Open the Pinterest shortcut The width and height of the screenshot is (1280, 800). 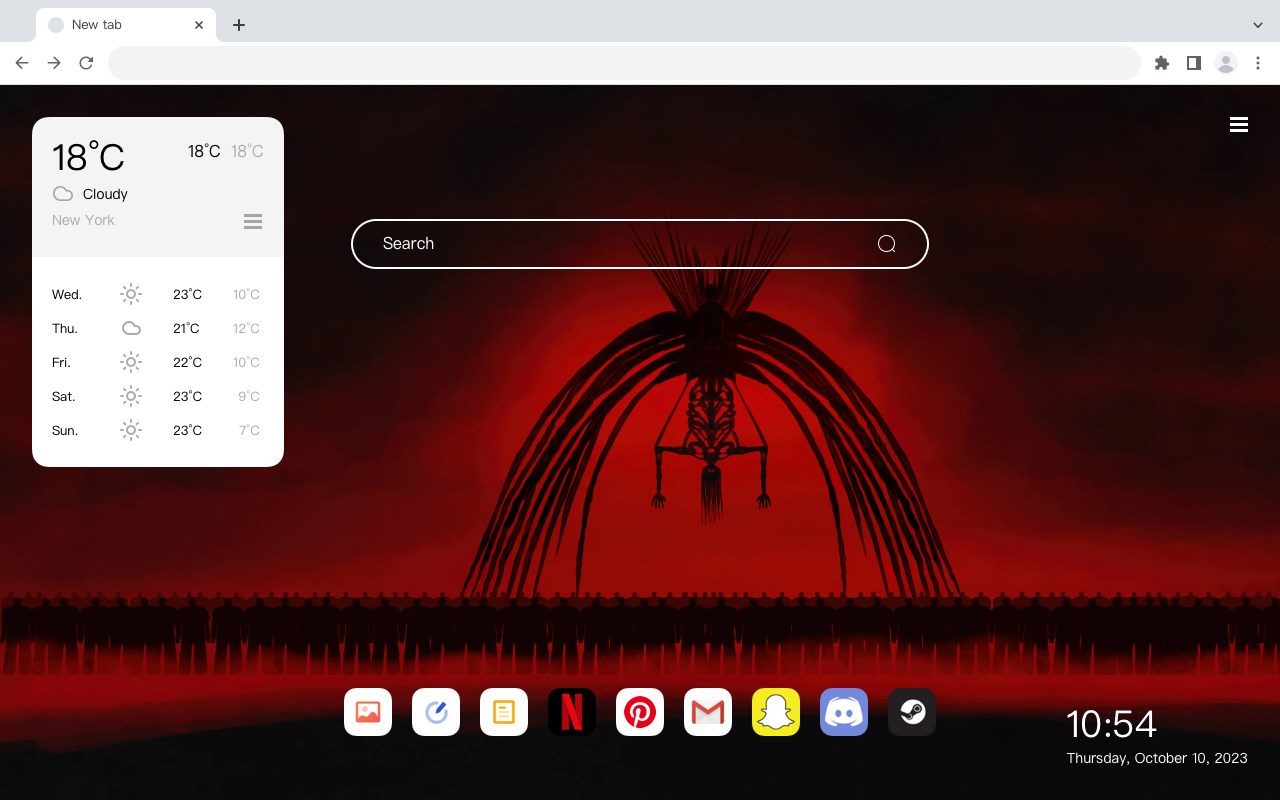point(640,712)
